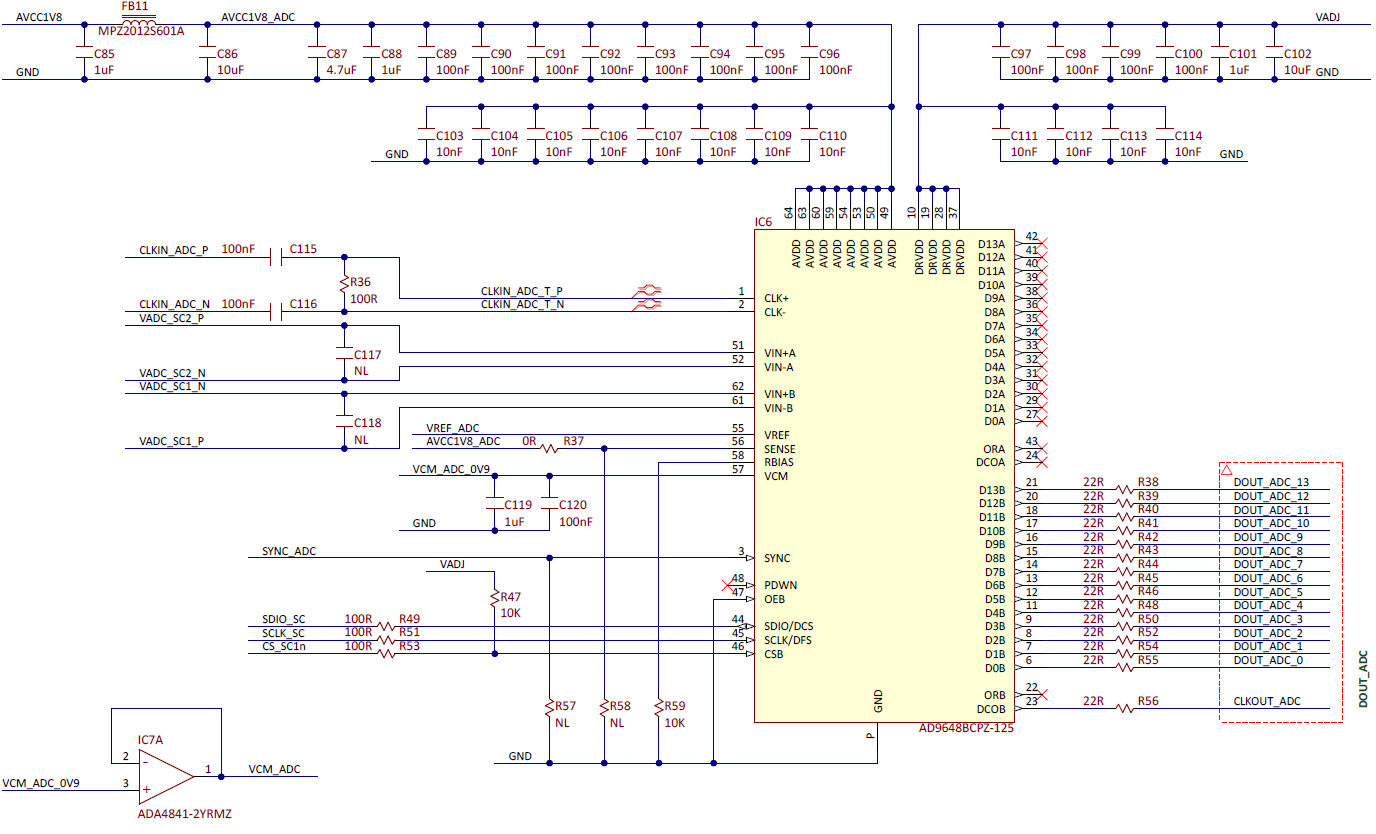
Task: Click the RBIAS pin name on IC6
Action: pyautogui.click(x=778, y=463)
